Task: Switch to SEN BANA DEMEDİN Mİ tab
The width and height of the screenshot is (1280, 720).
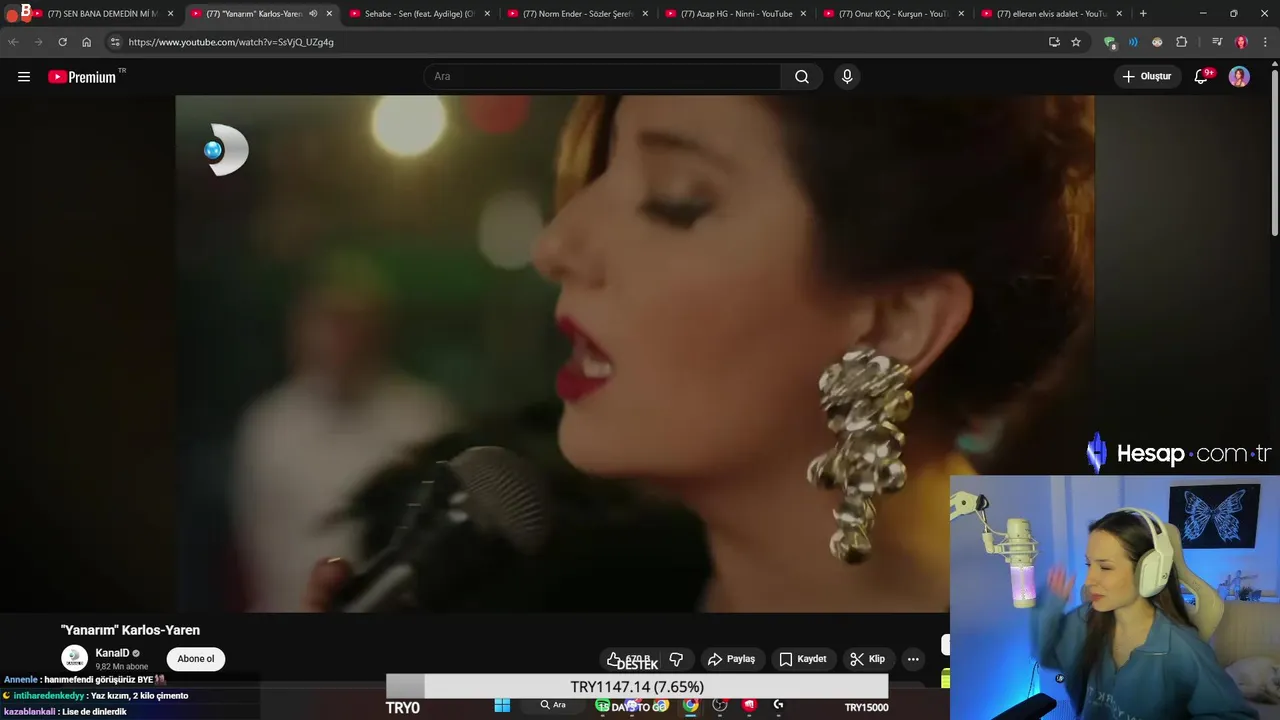Action: [x=103, y=14]
